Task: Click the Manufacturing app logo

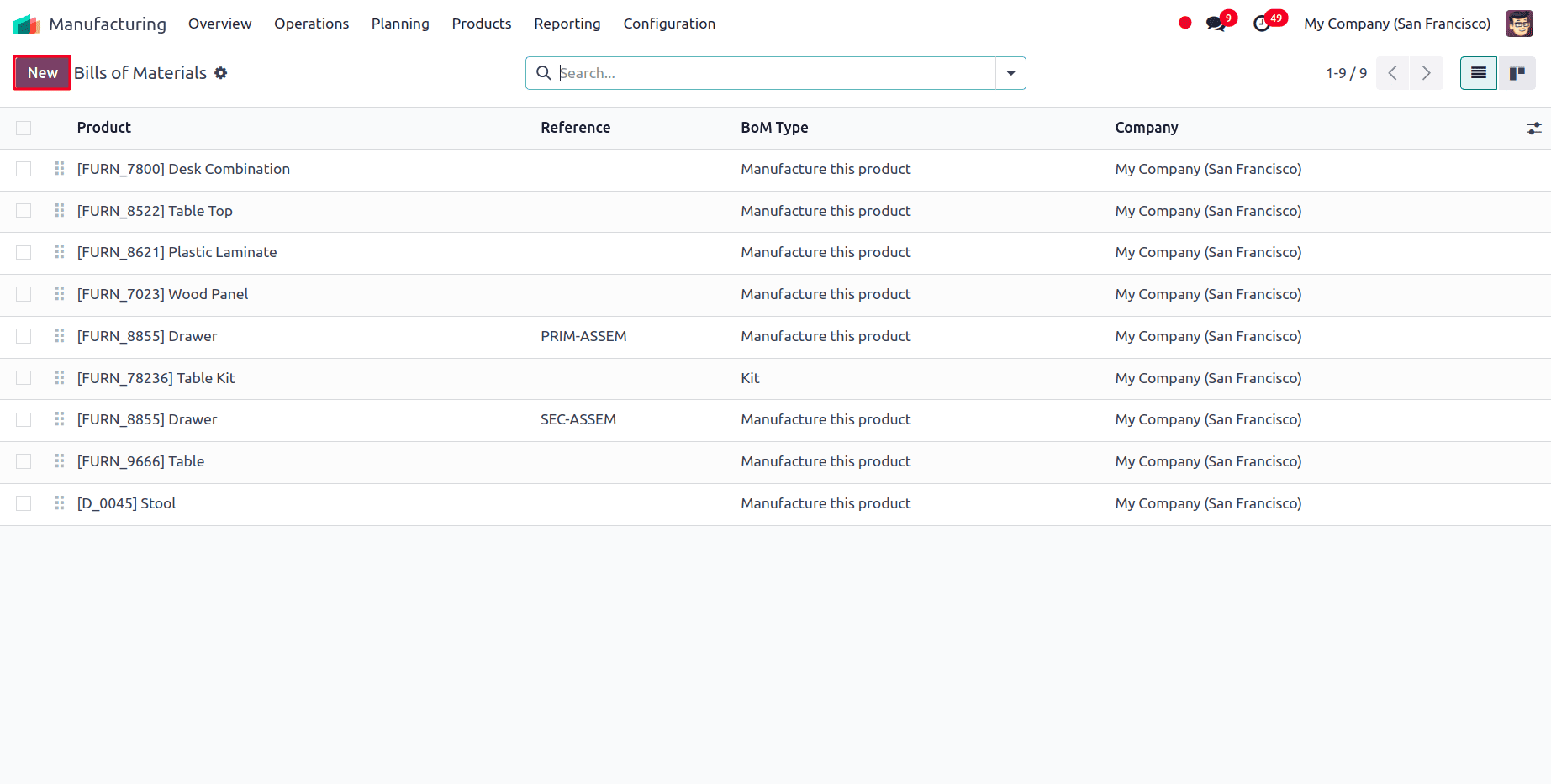Action: coord(26,23)
